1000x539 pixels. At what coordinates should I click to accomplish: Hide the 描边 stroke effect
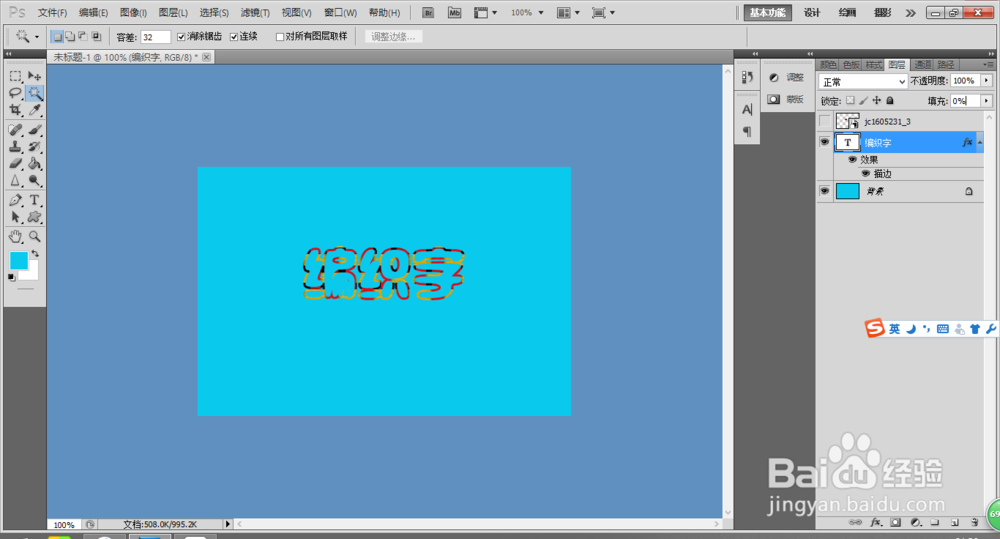point(865,174)
